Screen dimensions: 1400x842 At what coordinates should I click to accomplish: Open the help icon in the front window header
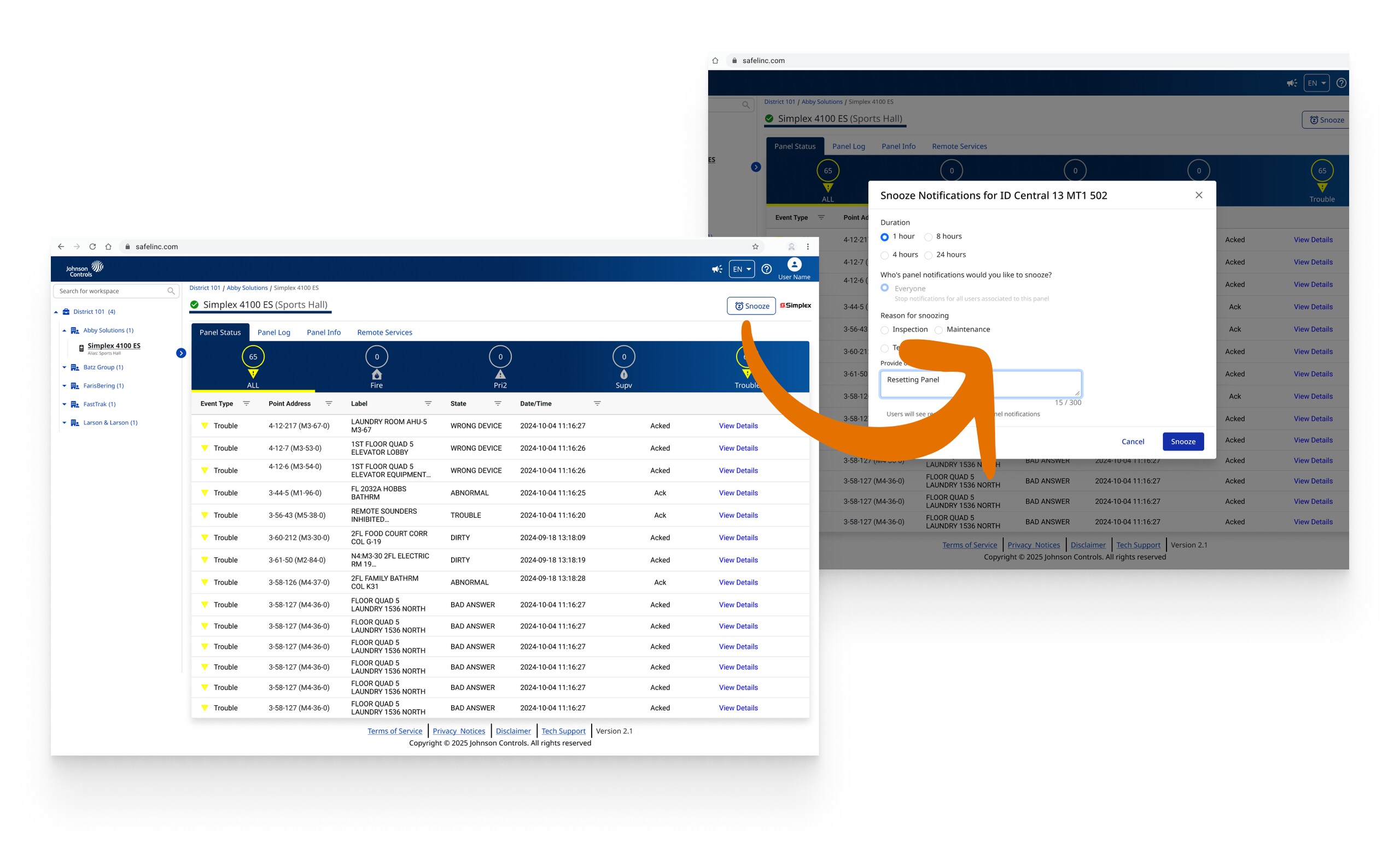click(767, 270)
